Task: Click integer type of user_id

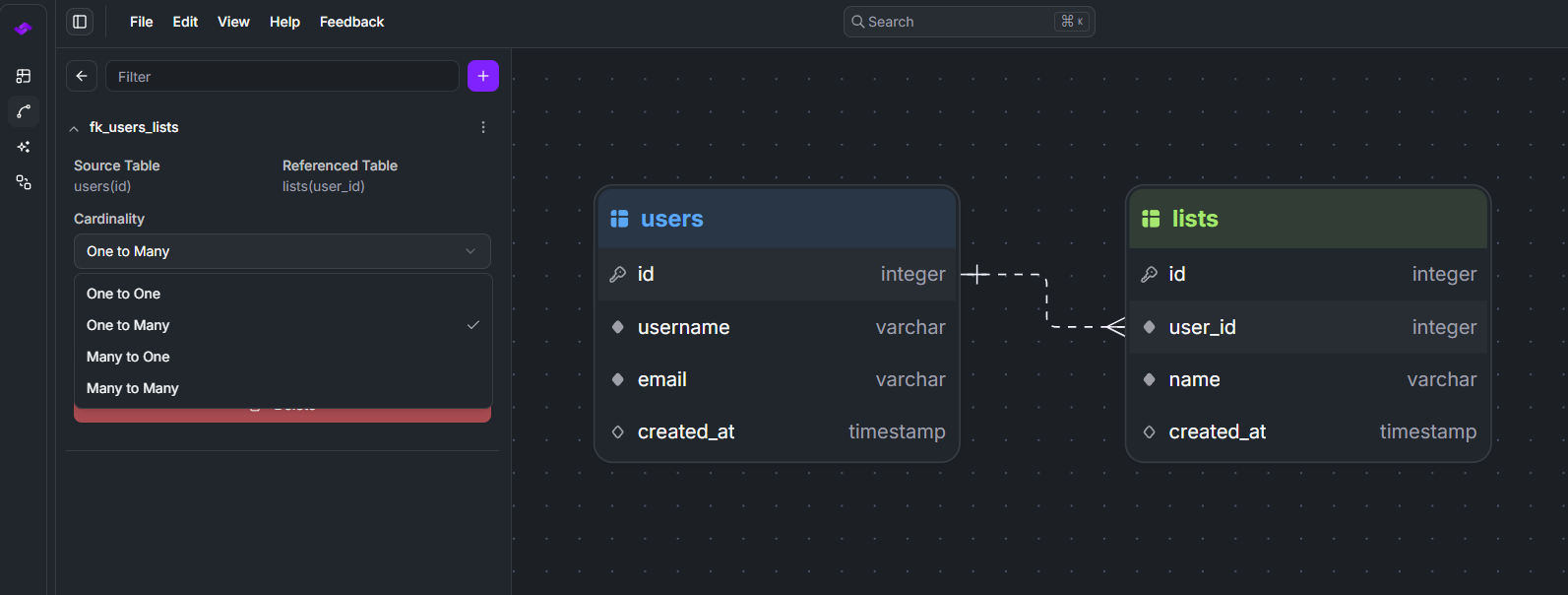Action: tap(1444, 327)
